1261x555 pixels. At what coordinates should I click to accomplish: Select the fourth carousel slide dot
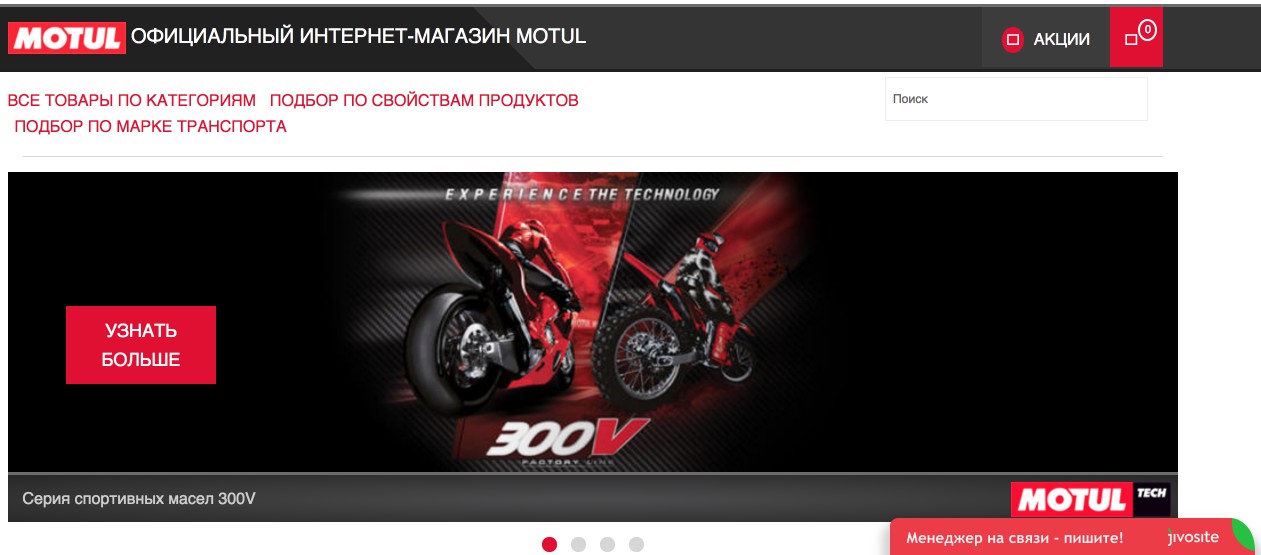tap(636, 544)
